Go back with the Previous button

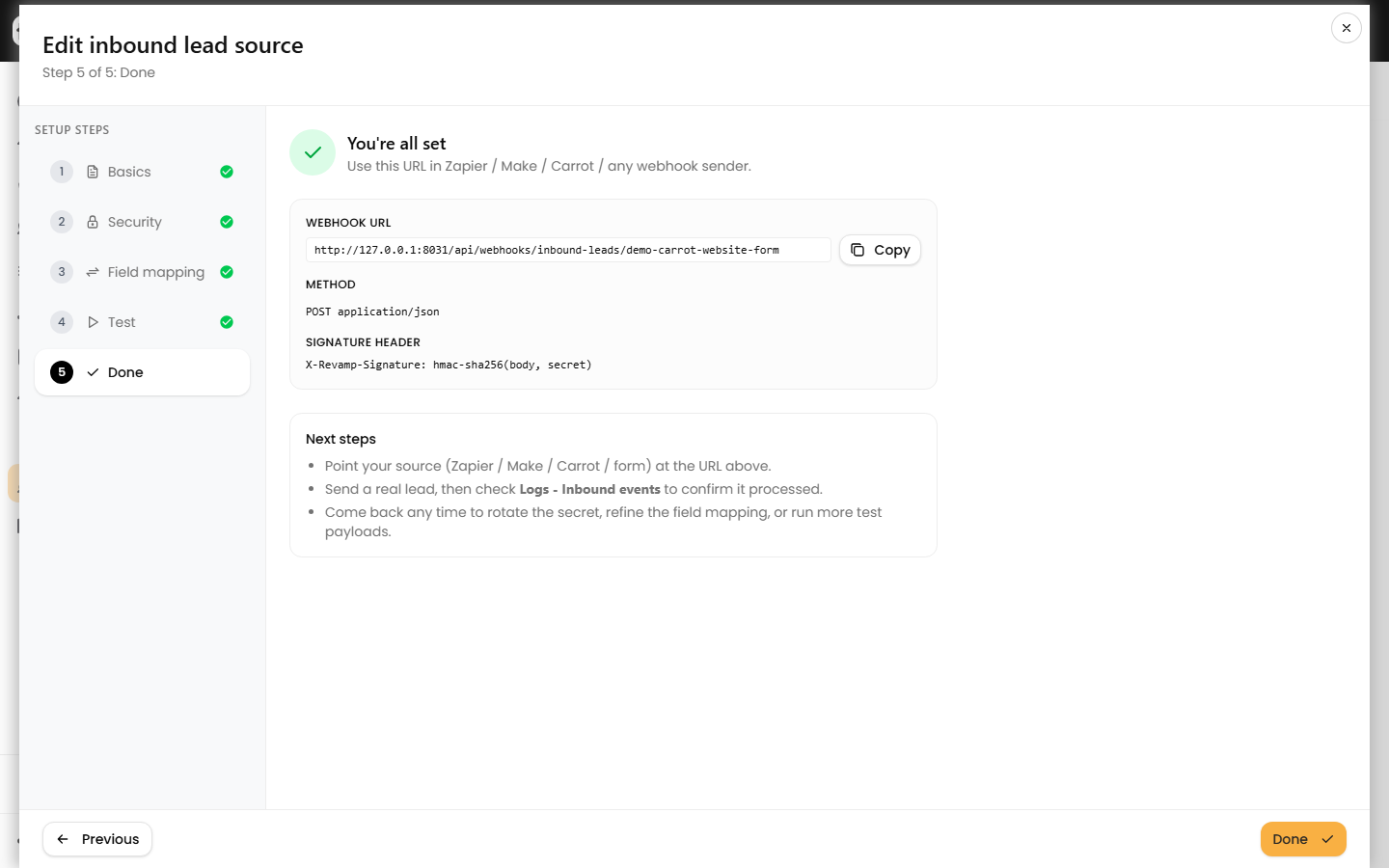tap(97, 839)
